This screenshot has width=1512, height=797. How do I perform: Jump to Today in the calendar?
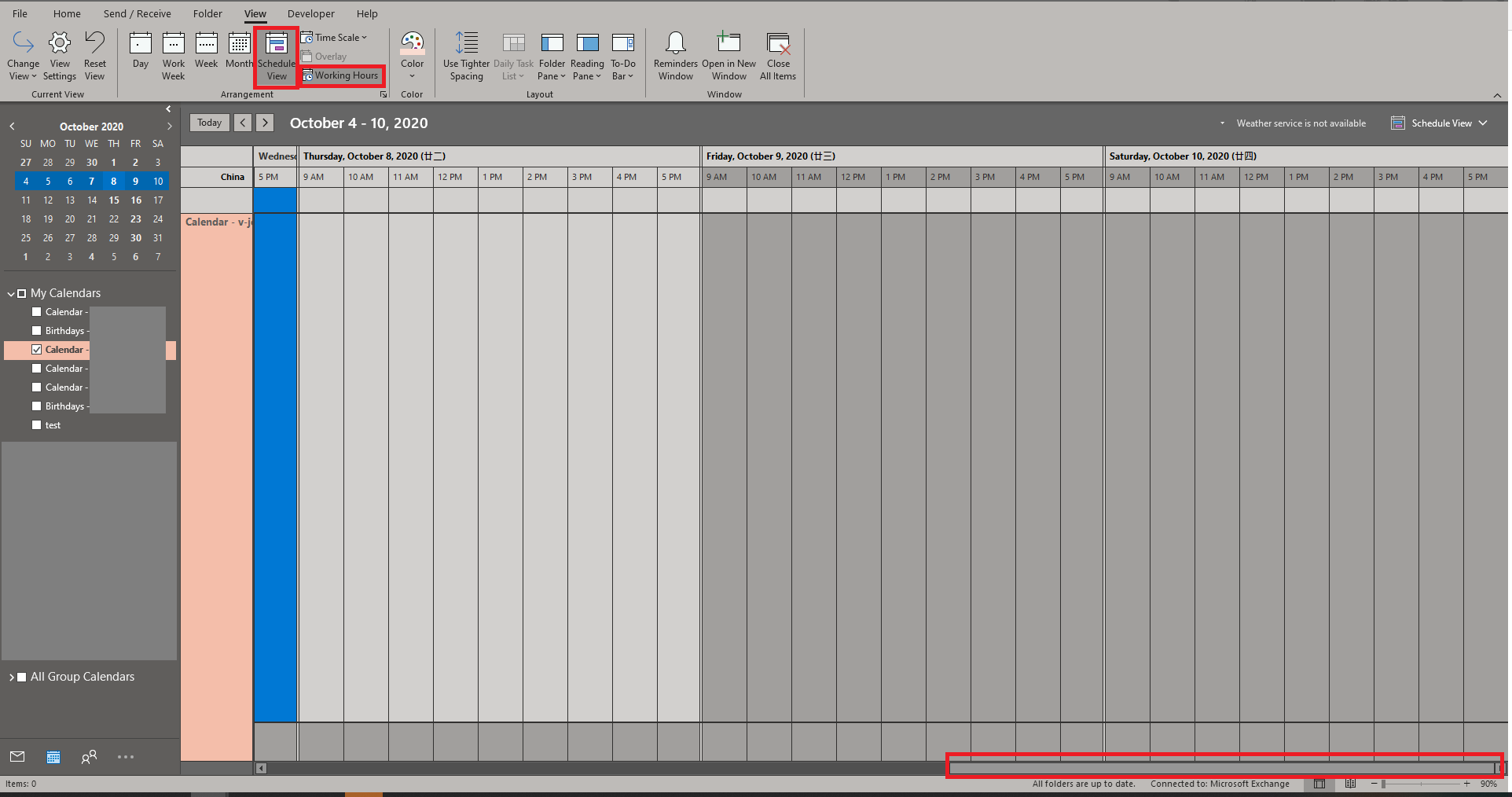209,123
